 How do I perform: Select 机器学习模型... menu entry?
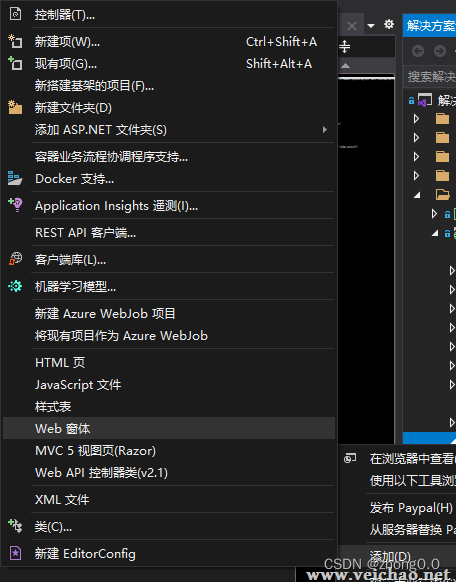click(169, 287)
